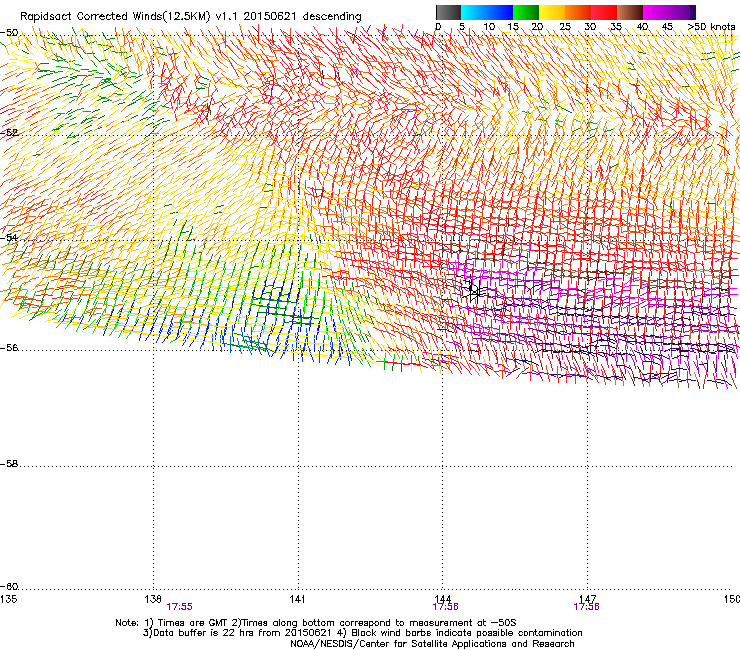Select the brown 35-40 knots legend segment

pyautogui.click(x=630, y=12)
